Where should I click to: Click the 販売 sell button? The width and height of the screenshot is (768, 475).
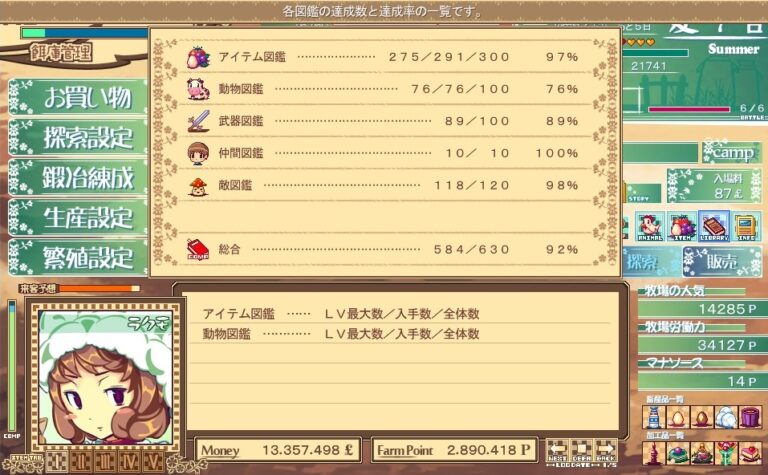(x=722, y=262)
